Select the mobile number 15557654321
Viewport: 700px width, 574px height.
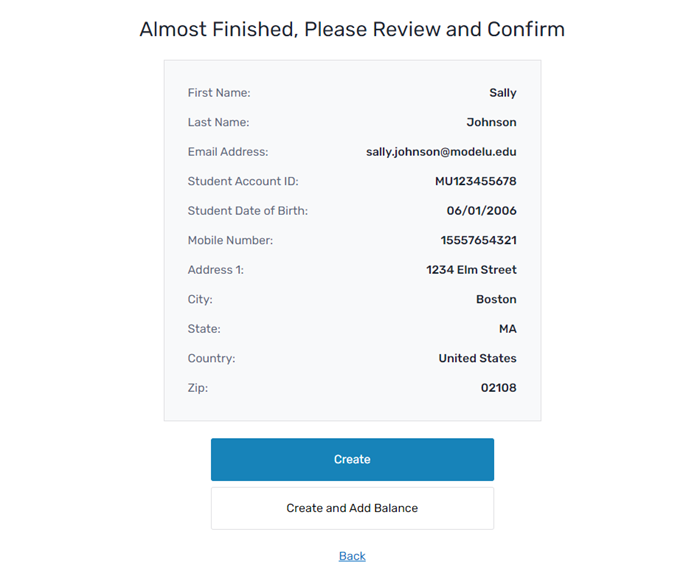[478, 240]
